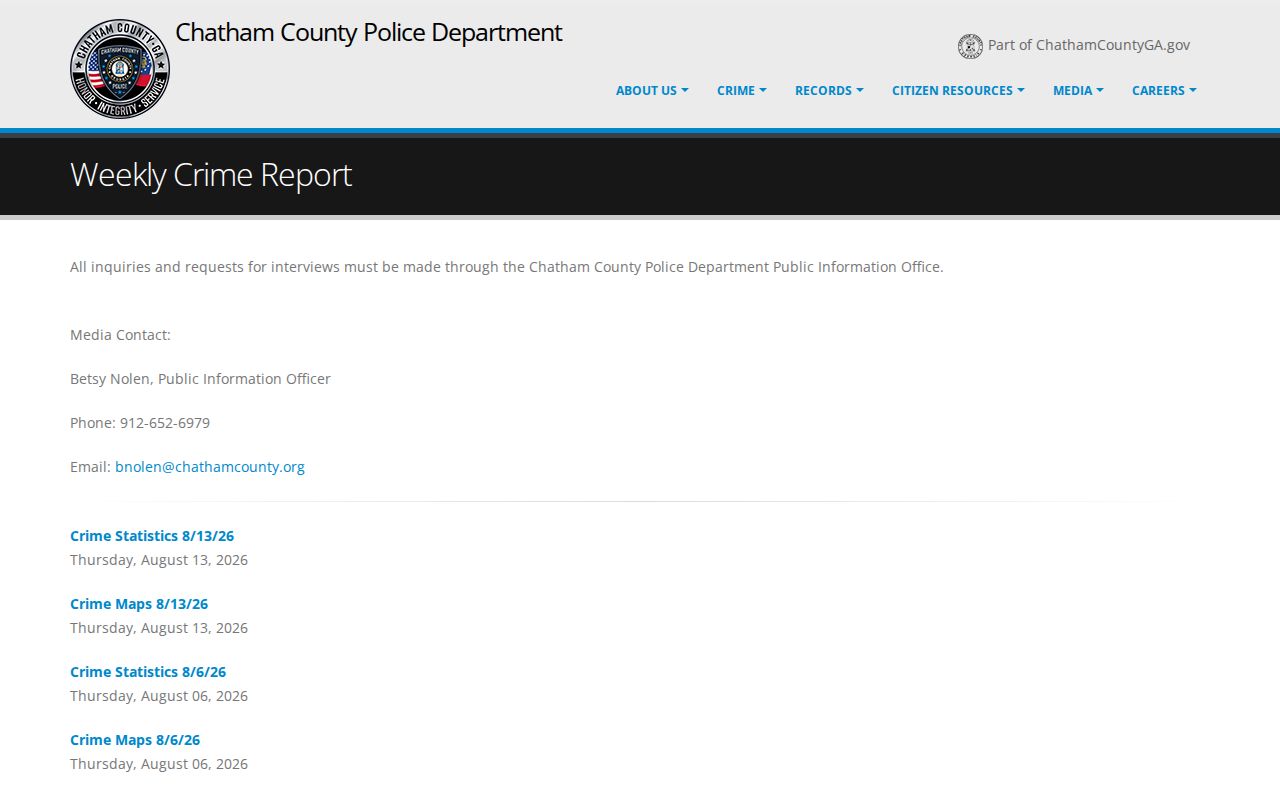Click the phone number 912-652-6979
Screen dimensions: 1280x800
165,423
